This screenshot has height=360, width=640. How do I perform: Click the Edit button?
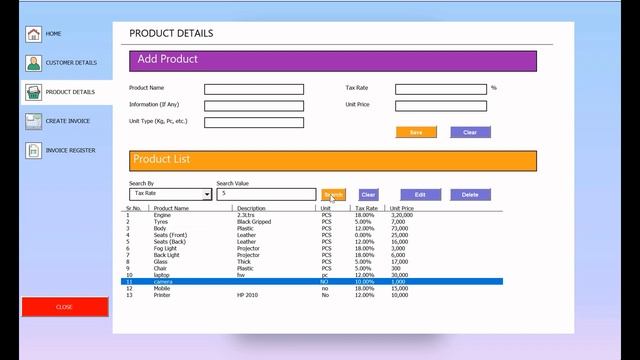[420, 195]
